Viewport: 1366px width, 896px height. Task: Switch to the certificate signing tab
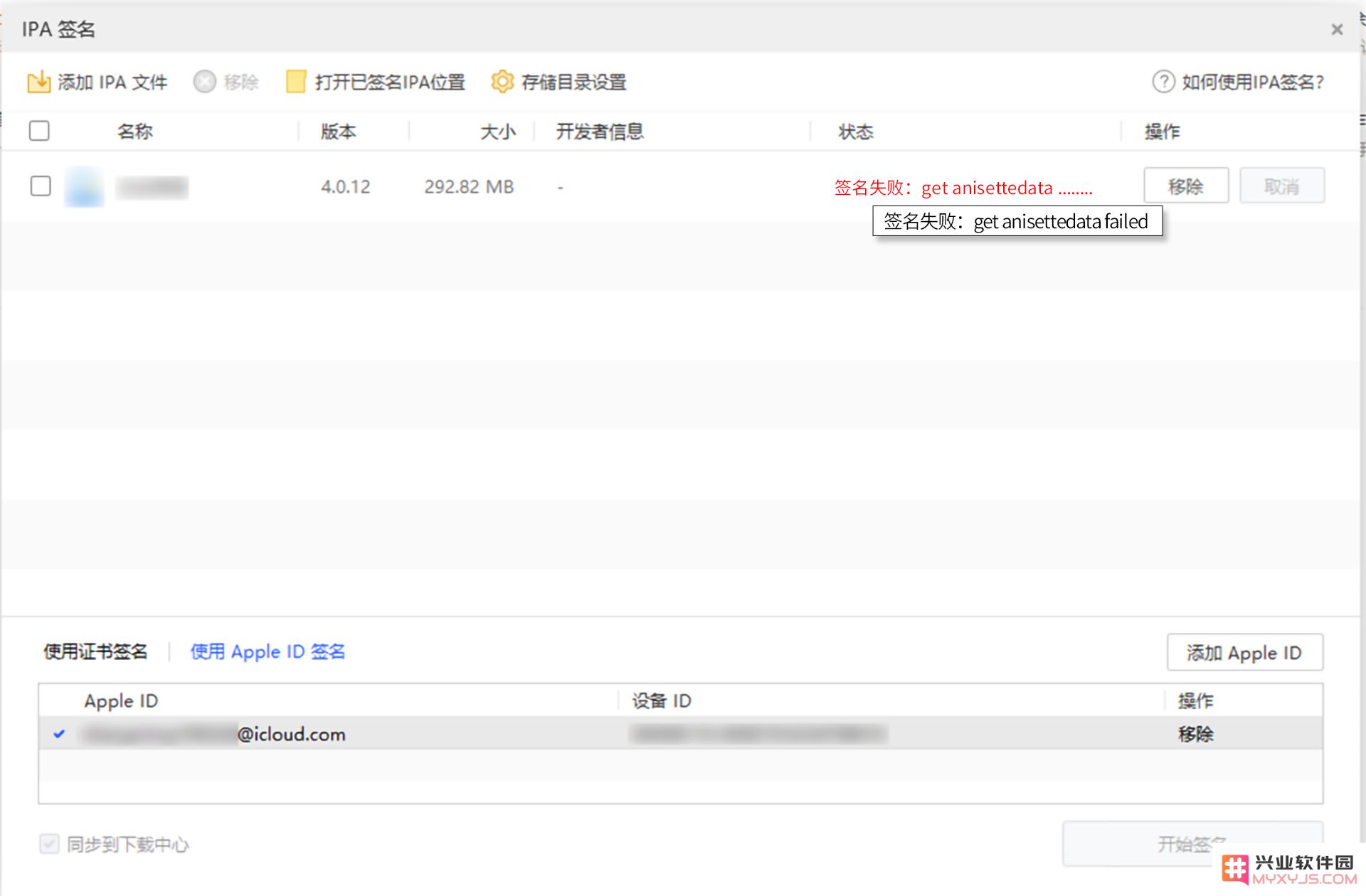(95, 651)
